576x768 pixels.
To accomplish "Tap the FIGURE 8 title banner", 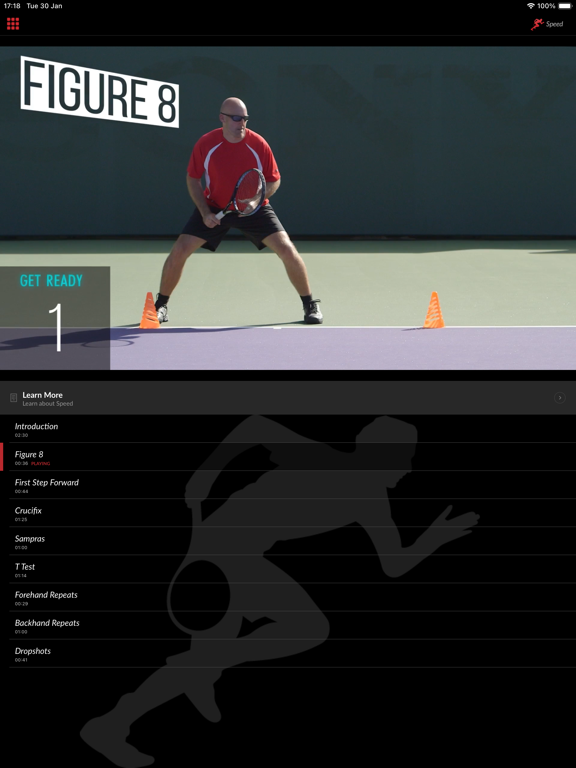I will pos(99,92).
